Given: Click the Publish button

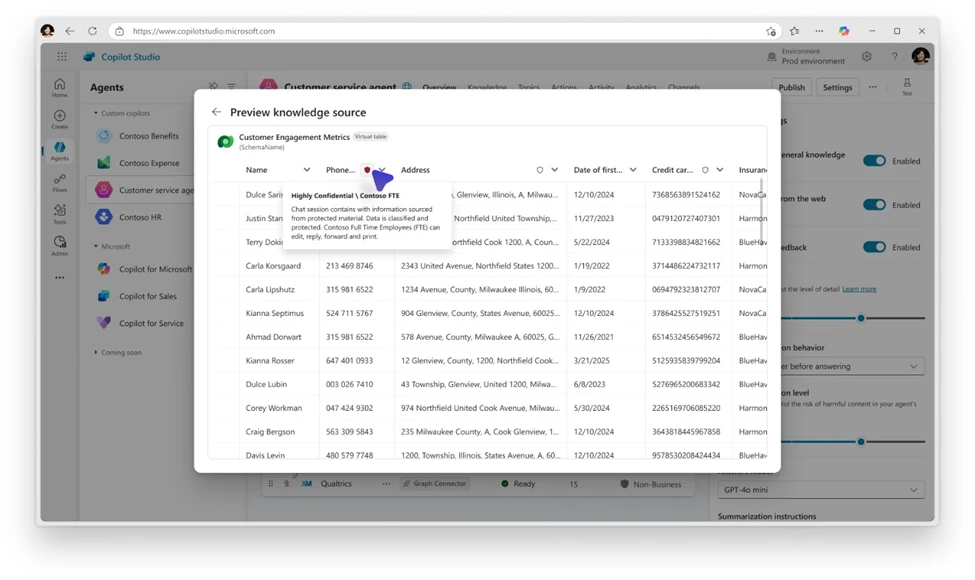Looking at the screenshot, I should (x=791, y=87).
